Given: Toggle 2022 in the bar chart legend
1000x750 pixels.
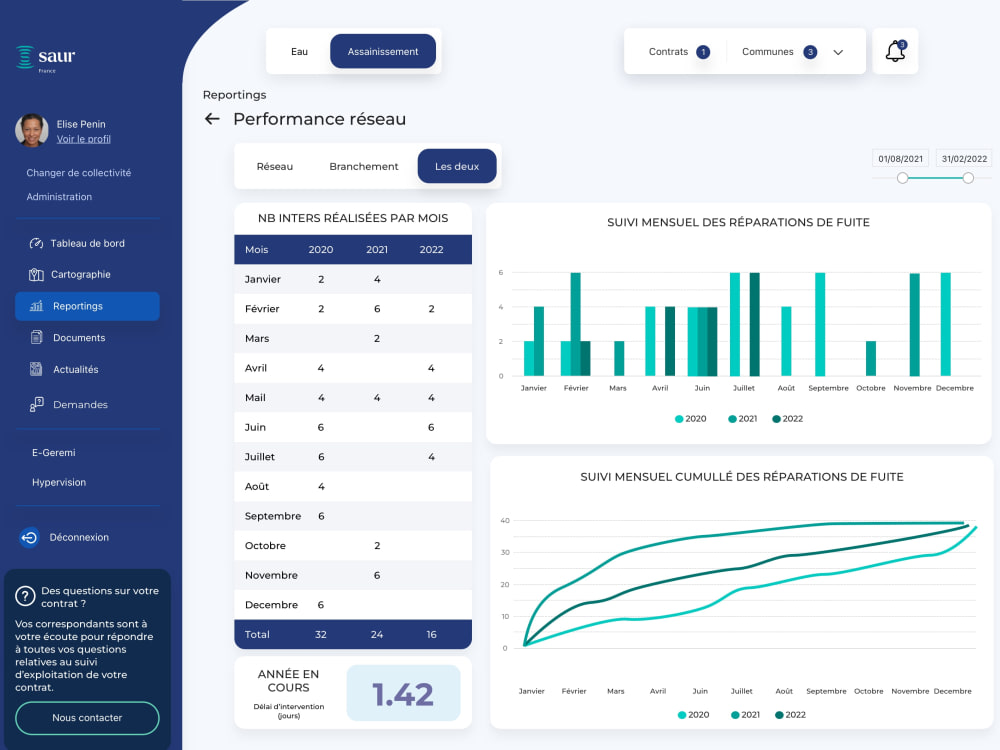Looking at the screenshot, I should pos(788,419).
